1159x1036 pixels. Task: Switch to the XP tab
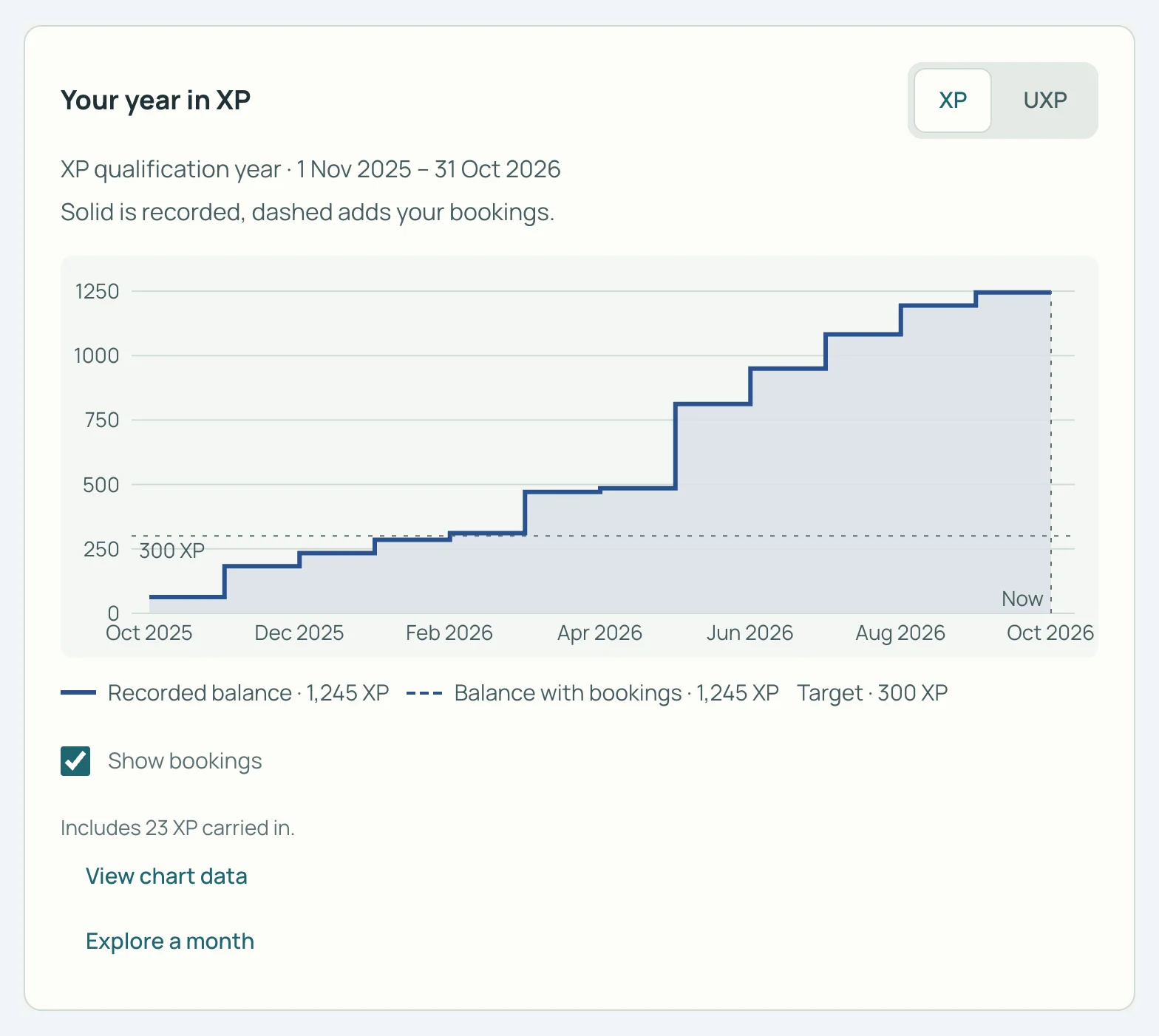(x=953, y=100)
